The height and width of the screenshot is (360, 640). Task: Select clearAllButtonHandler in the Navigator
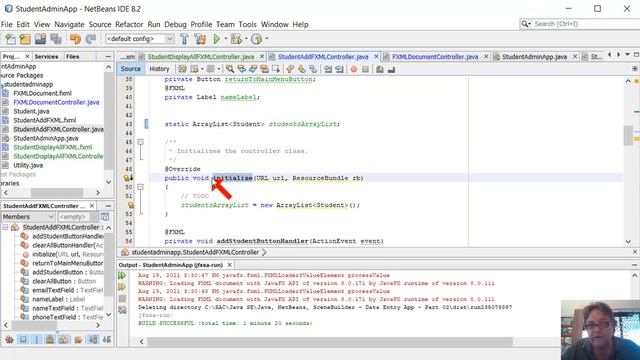tap(68, 245)
